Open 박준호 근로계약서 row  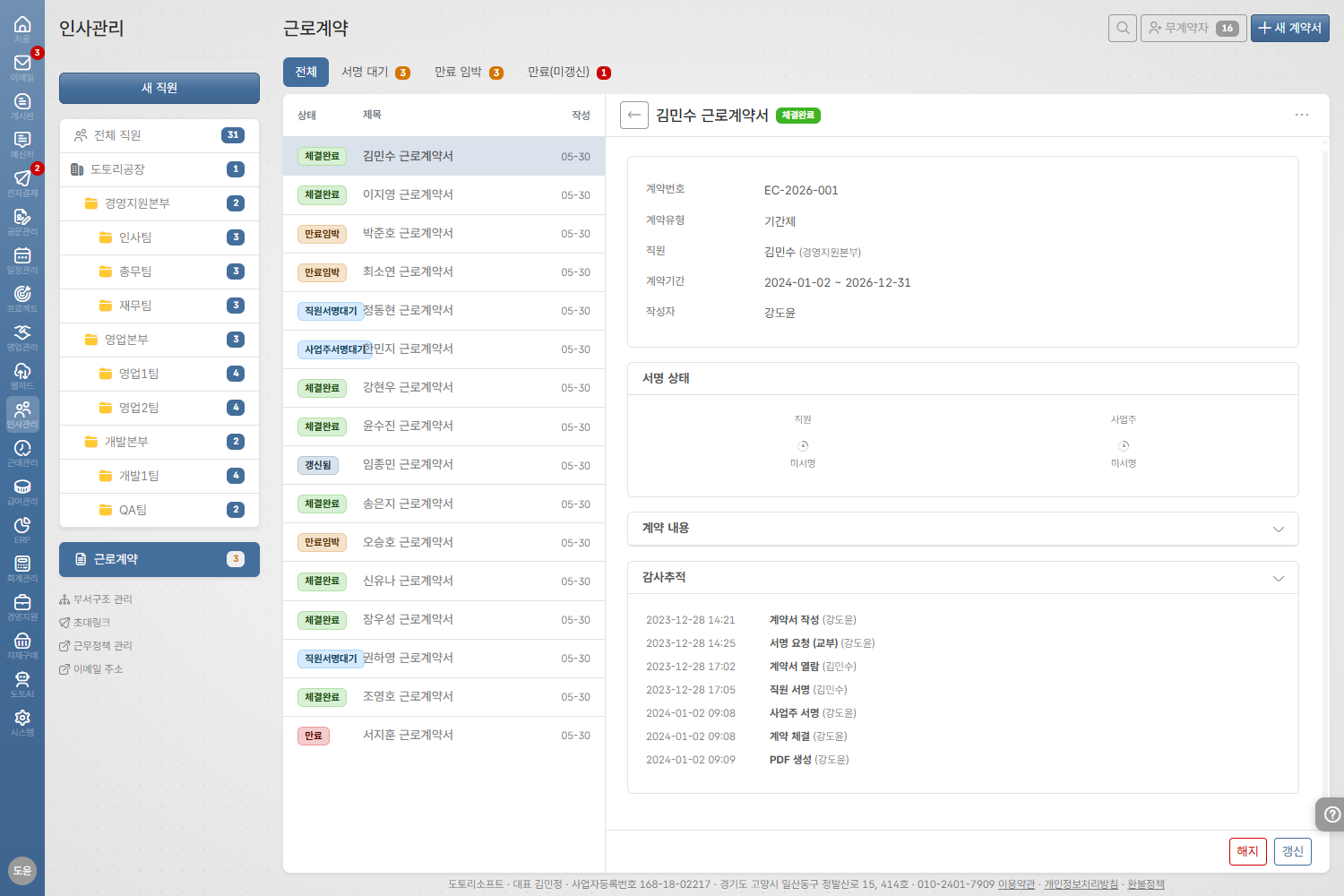(444, 234)
